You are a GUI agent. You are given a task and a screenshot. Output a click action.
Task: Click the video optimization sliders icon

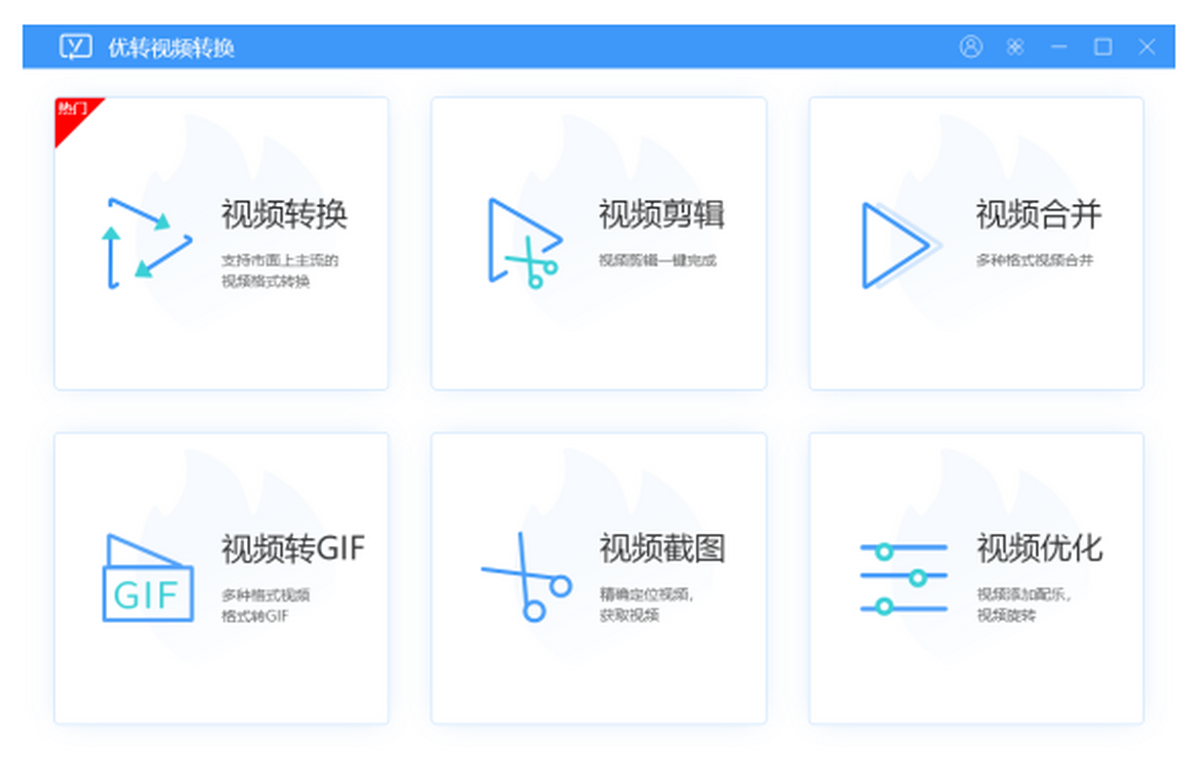click(903, 579)
